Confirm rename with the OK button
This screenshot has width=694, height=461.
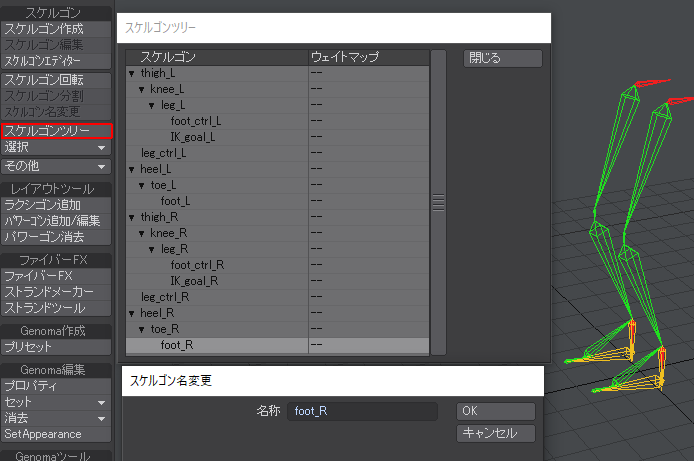pyautogui.click(x=496, y=411)
